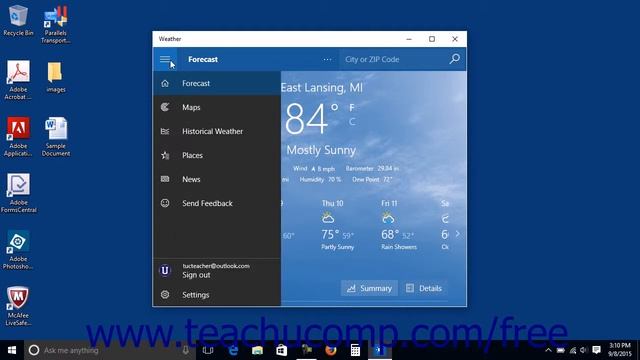This screenshot has width=640, height=360.
Task: Select Maps in navigation menu
Action: pos(217,107)
